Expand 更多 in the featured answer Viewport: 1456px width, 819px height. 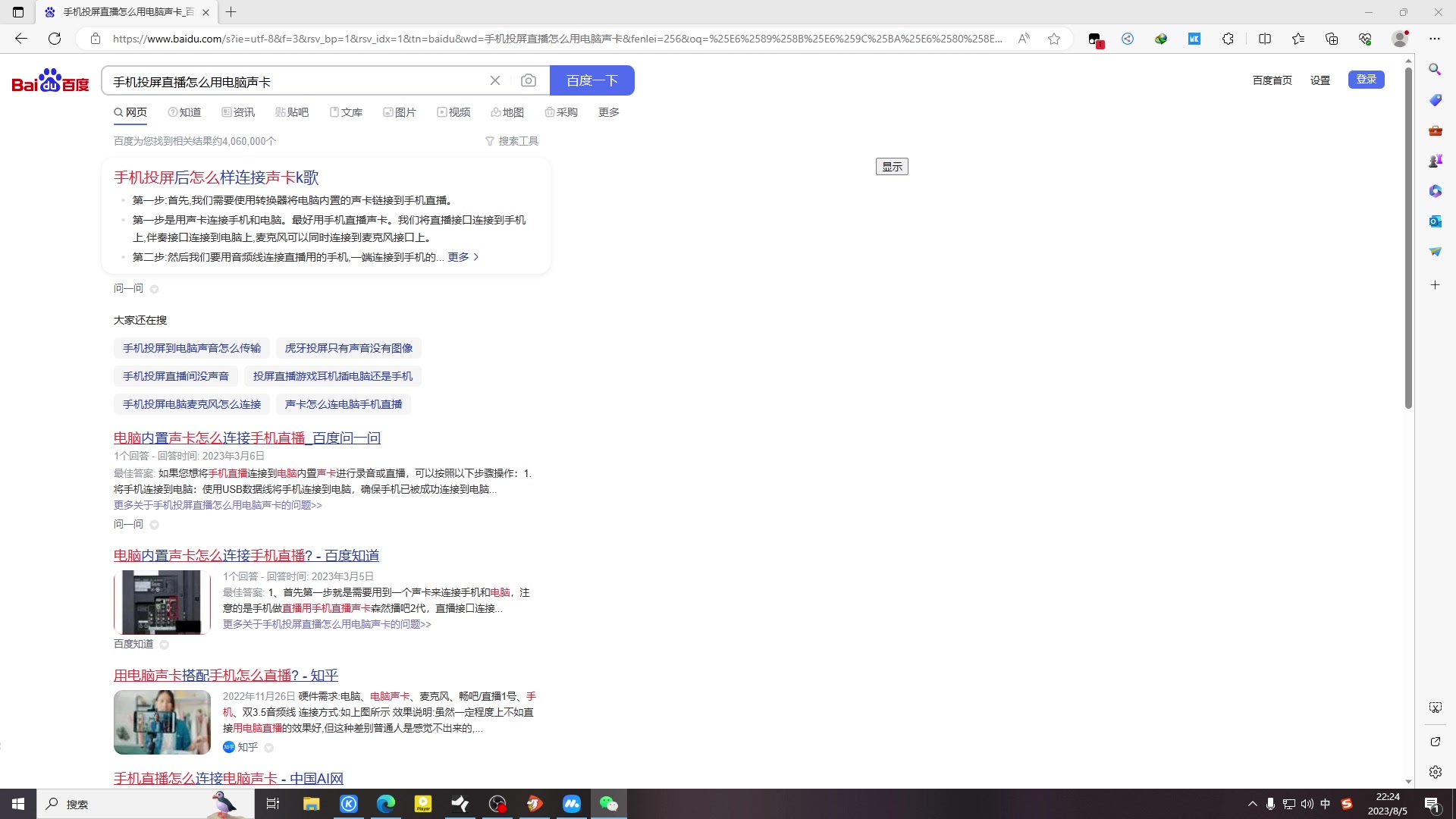pyautogui.click(x=463, y=257)
